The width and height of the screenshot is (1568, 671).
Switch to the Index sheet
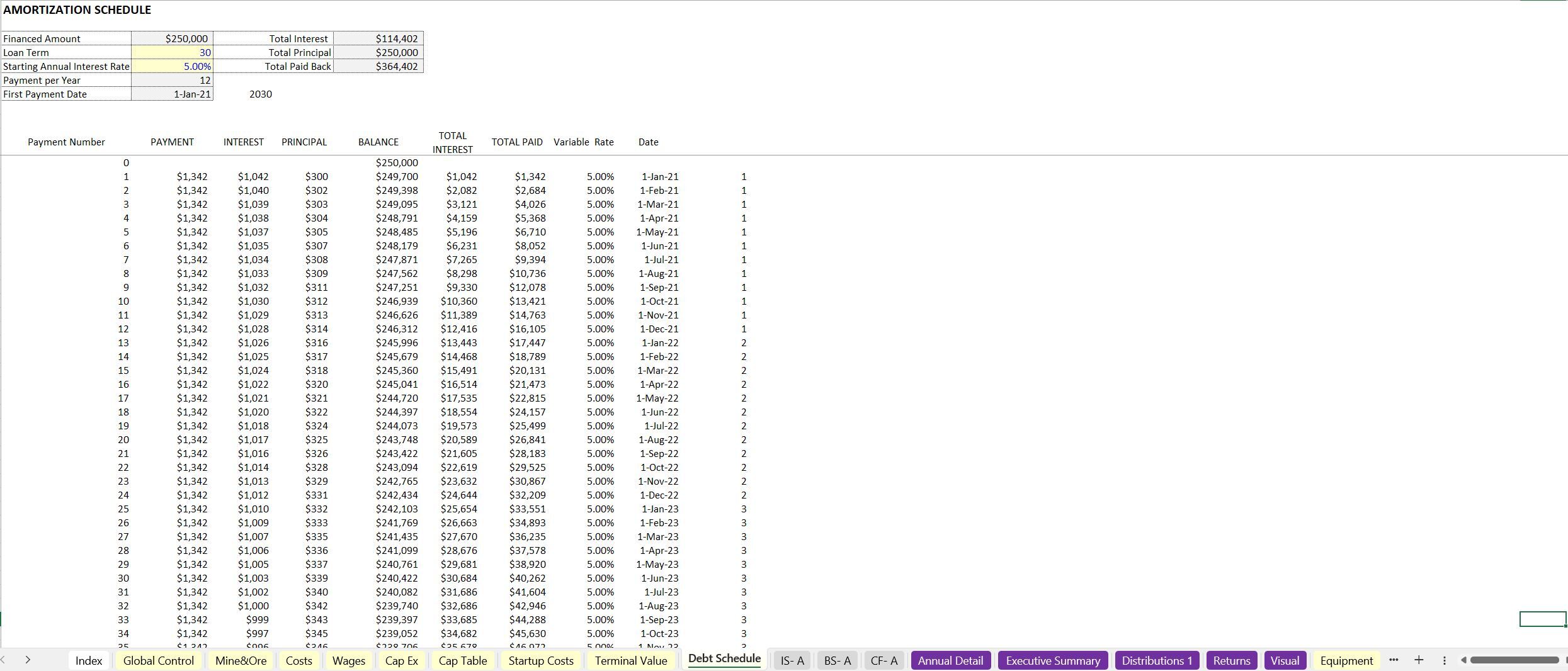tap(88, 661)
